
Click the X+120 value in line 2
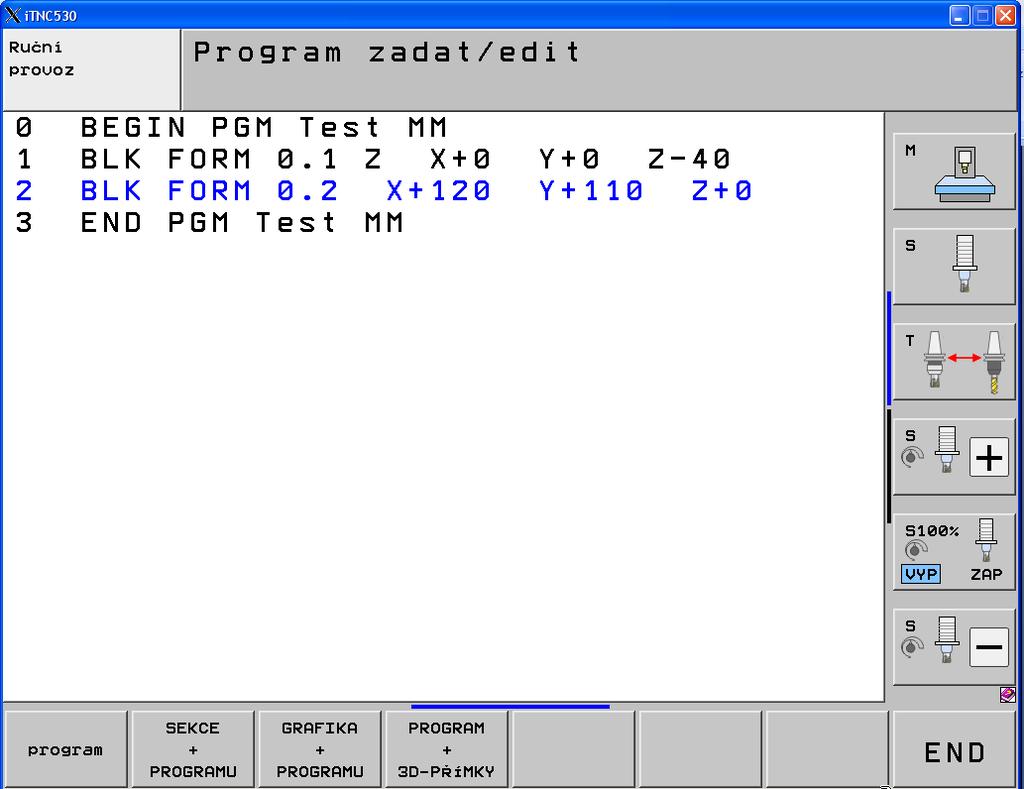(438, 191)
